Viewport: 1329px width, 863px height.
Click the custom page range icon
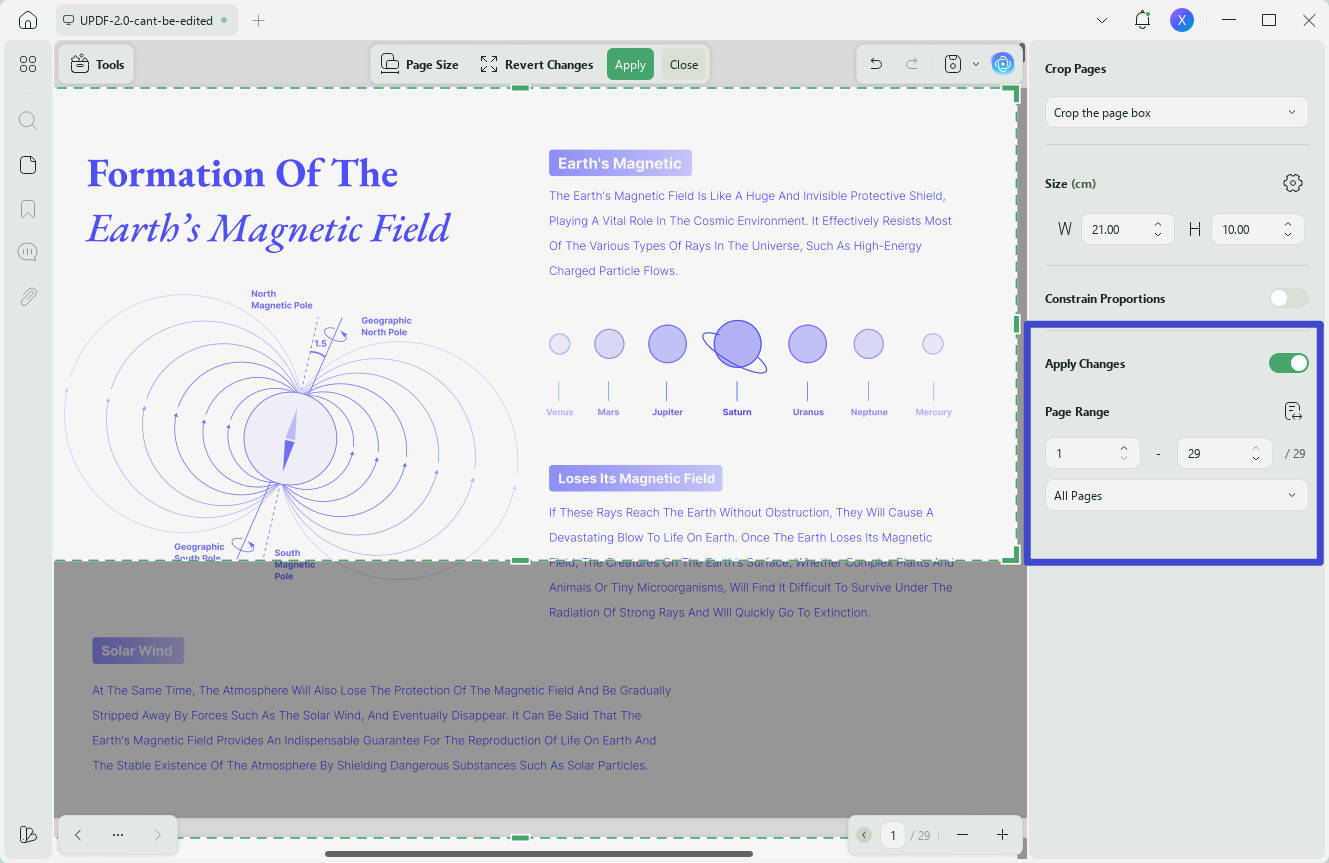pos(1293,411)
